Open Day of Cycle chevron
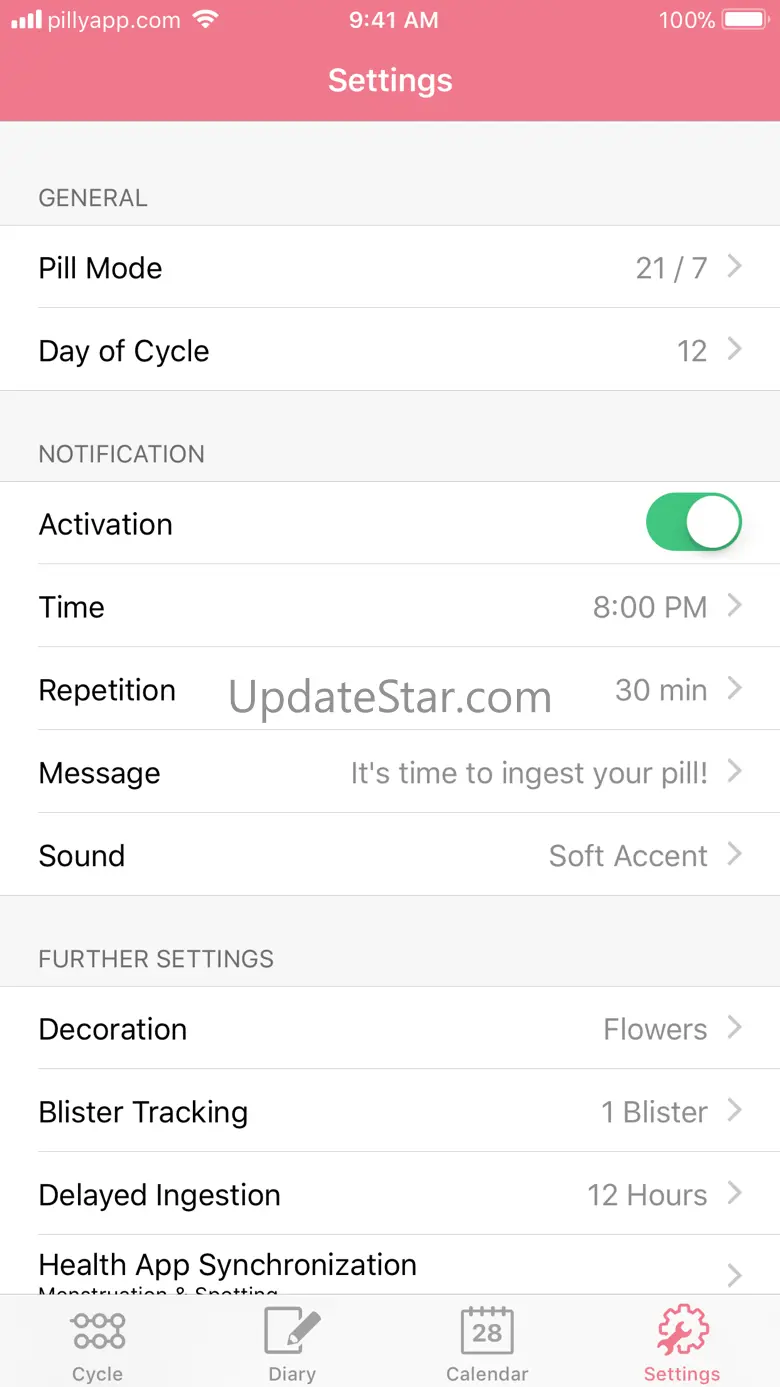 pos(735,349)
